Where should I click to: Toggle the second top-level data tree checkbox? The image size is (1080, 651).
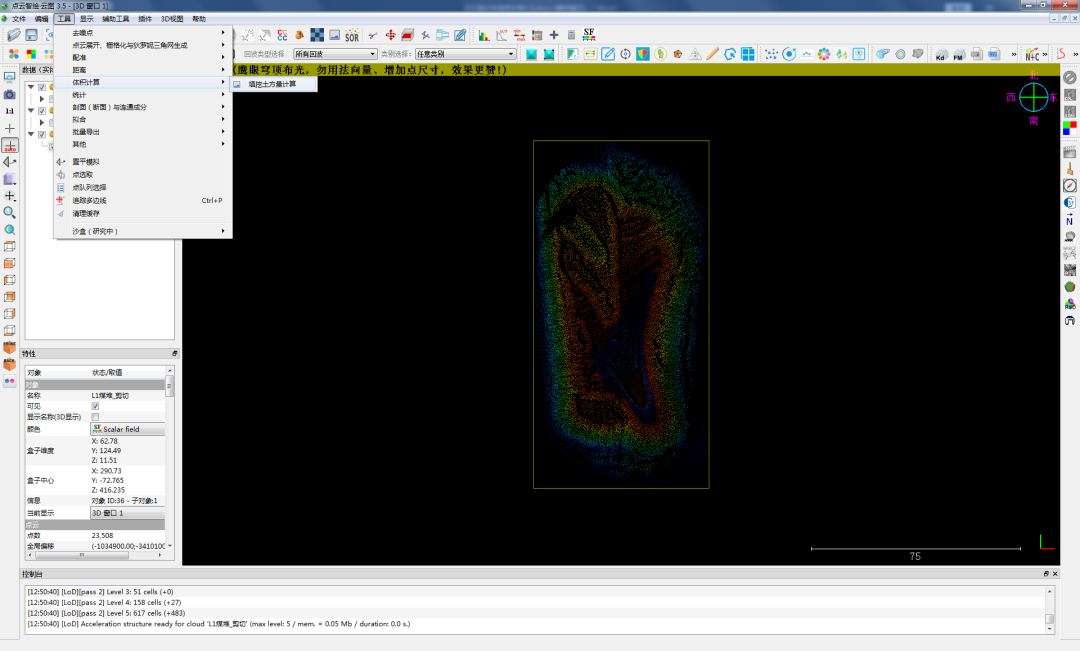(42, 111)
